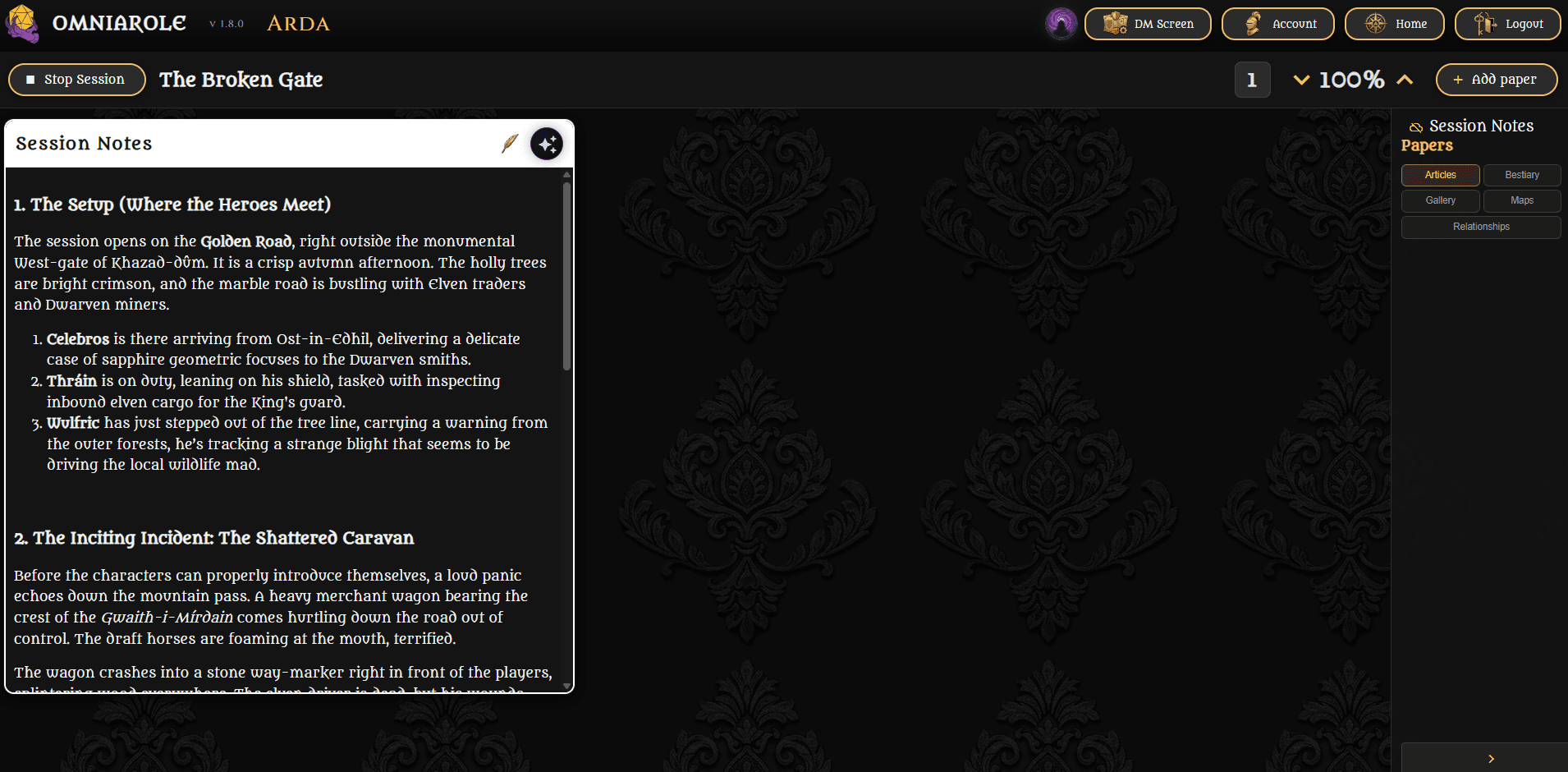Click the Papers heading in sidebar
The image size is (1568, 772).
pyautogui.click(x=1427, y=145)
